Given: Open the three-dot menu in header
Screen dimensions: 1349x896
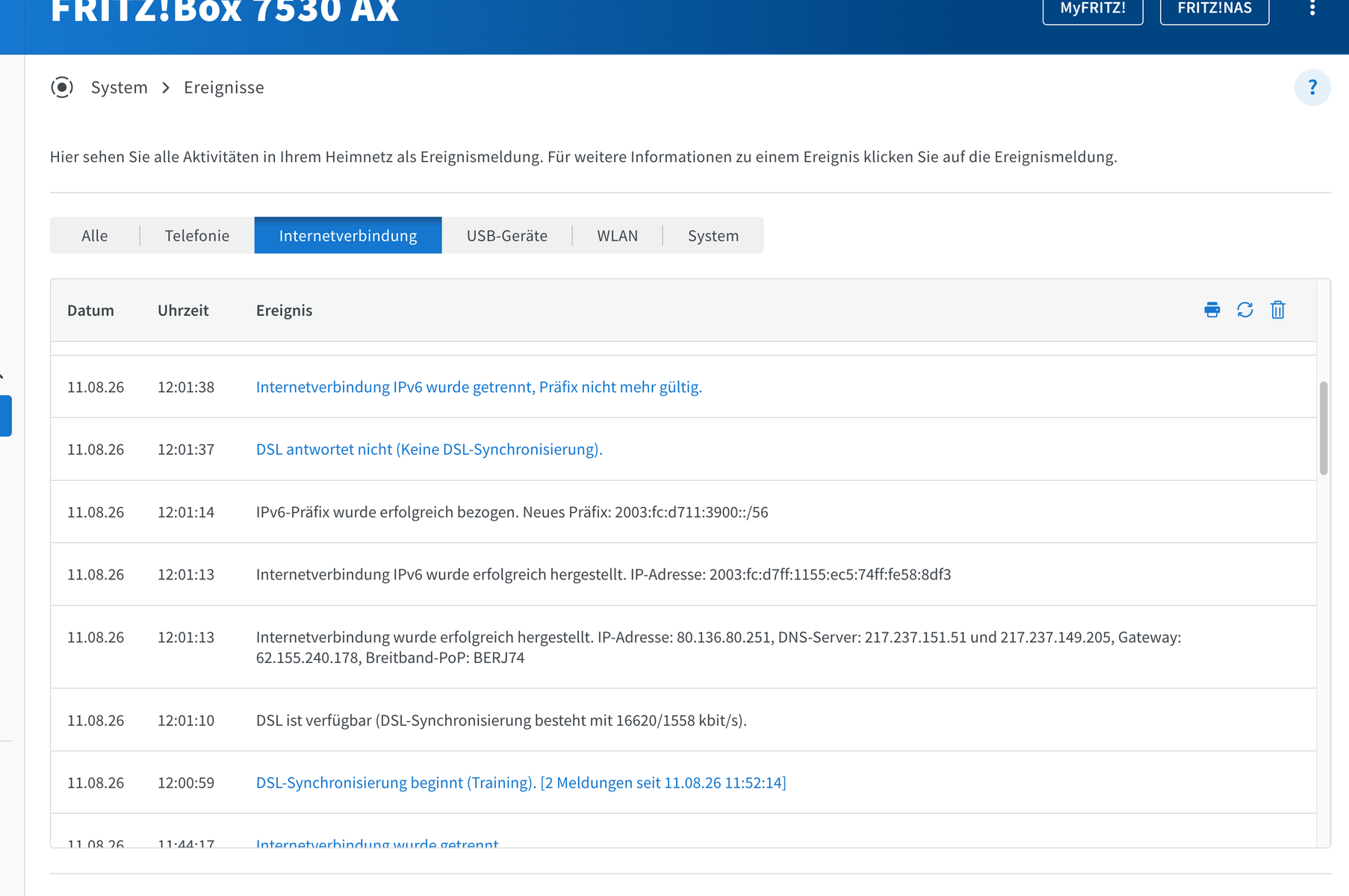Looking at the screenshot, I should tap(1312, 8).
